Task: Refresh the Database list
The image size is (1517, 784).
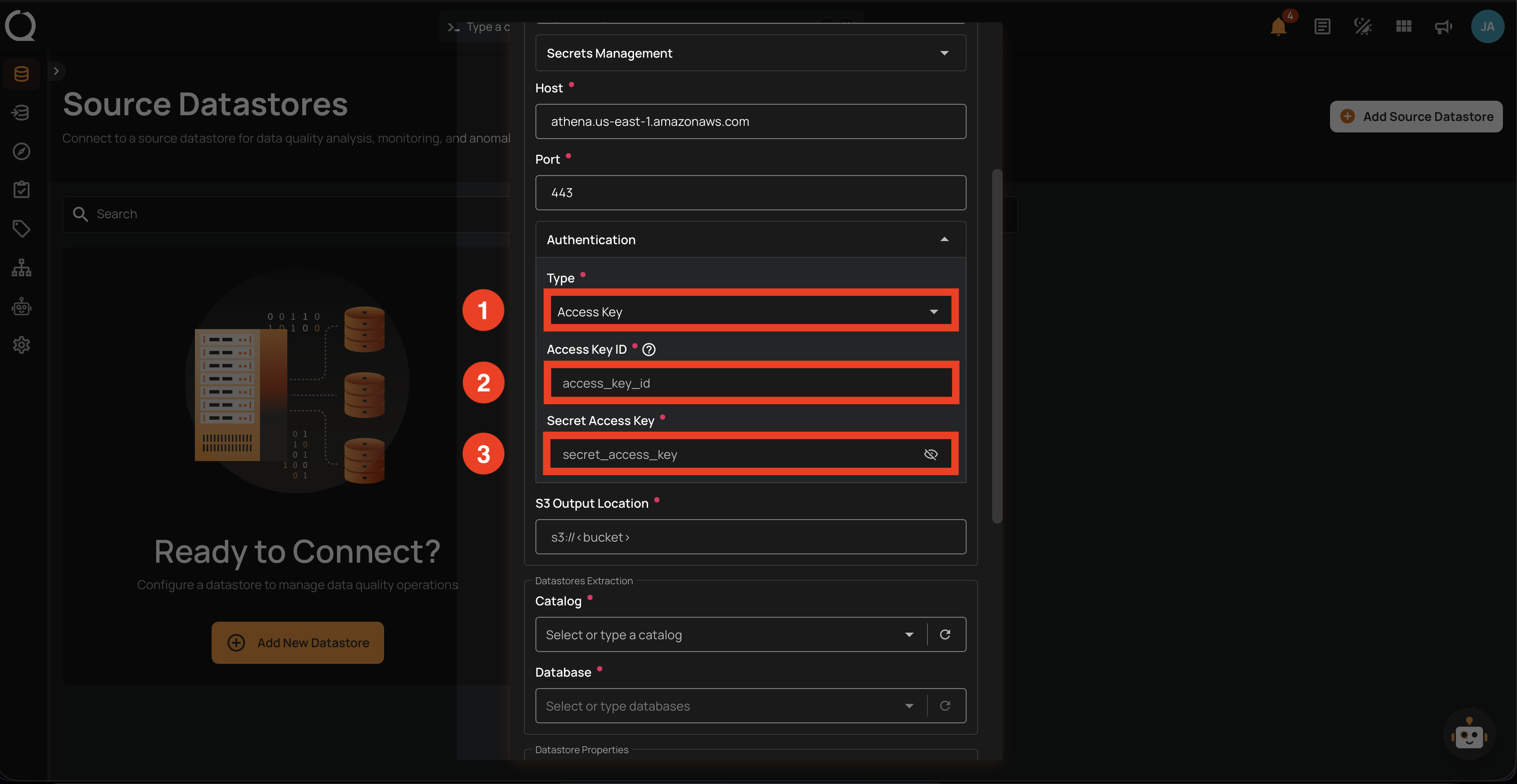Action: click(x=945, y=706)
